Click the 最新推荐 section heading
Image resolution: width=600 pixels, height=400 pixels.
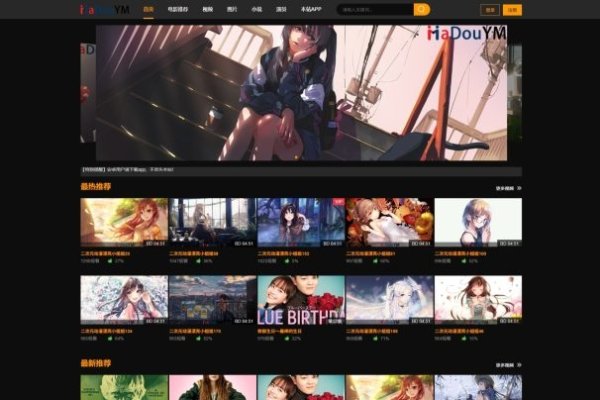point(96,363)
